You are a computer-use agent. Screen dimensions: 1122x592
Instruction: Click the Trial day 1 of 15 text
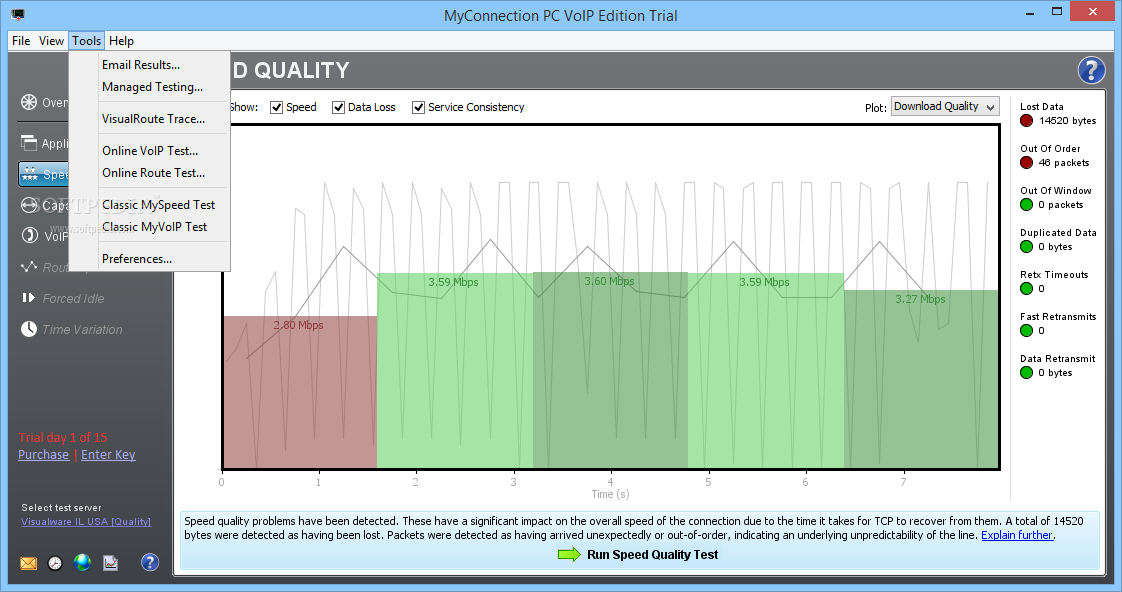point(63,437)
